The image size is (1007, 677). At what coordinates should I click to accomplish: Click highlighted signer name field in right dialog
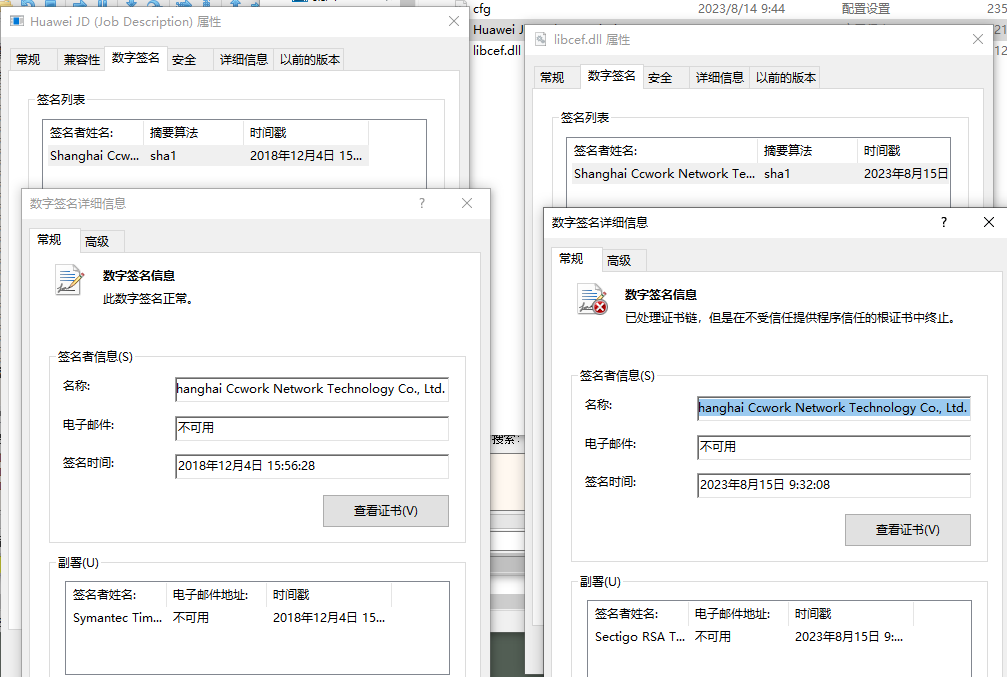click(x=834, y=408)
